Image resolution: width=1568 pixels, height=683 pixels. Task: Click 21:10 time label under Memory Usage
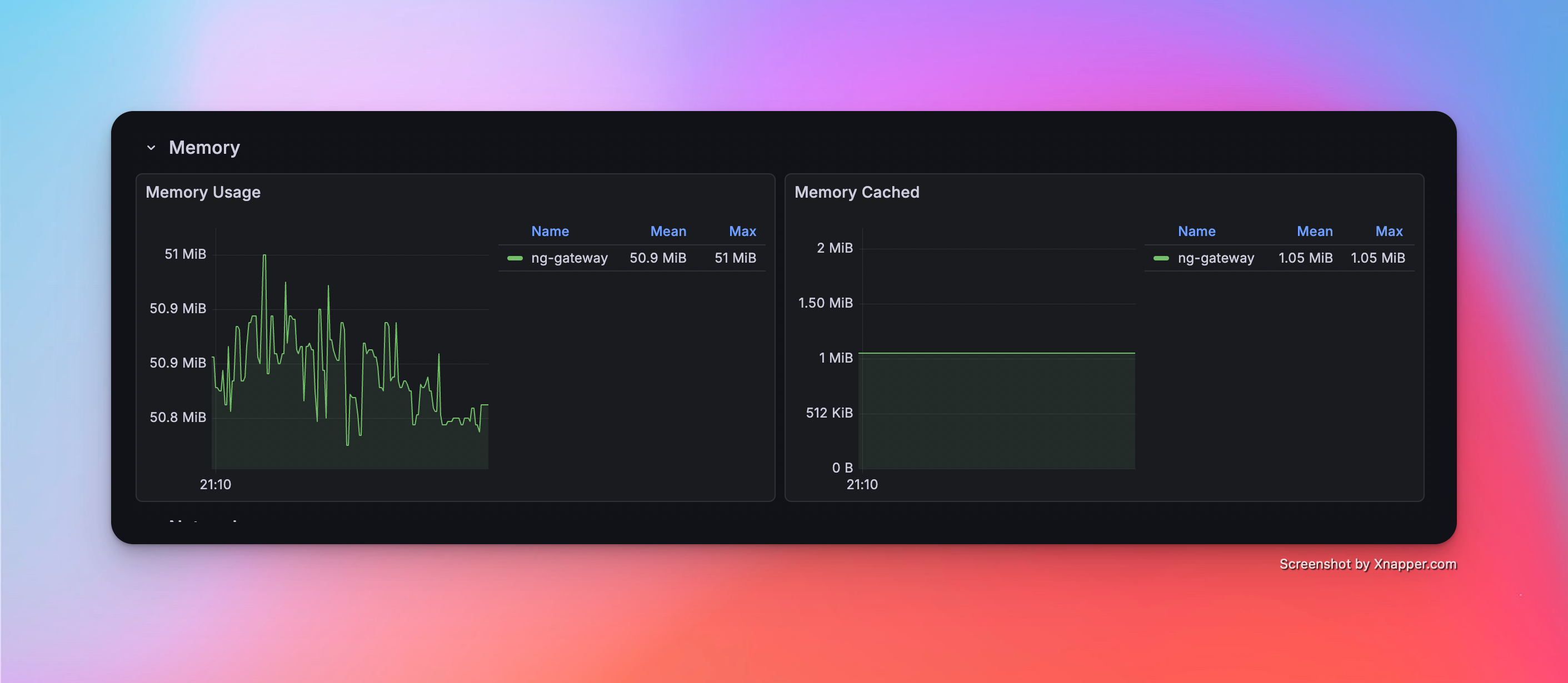pos(216,484)
